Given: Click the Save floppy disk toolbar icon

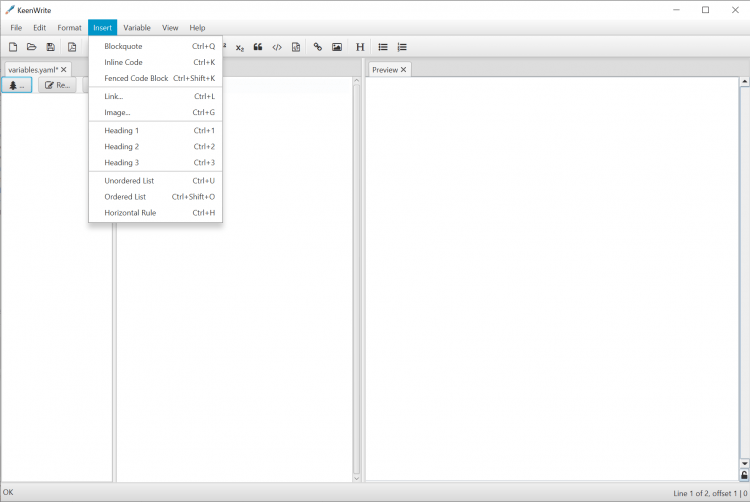Looking at the screenshot, I should click(x=51, y=47).
